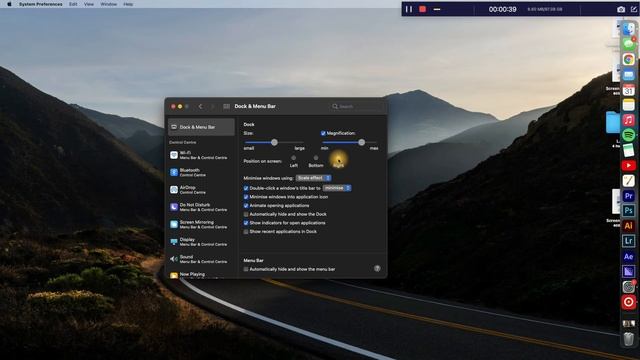This screenshot has height=360, width=640.
Task: Enable Show recent applications in Dock
Action: click(246, 231)
